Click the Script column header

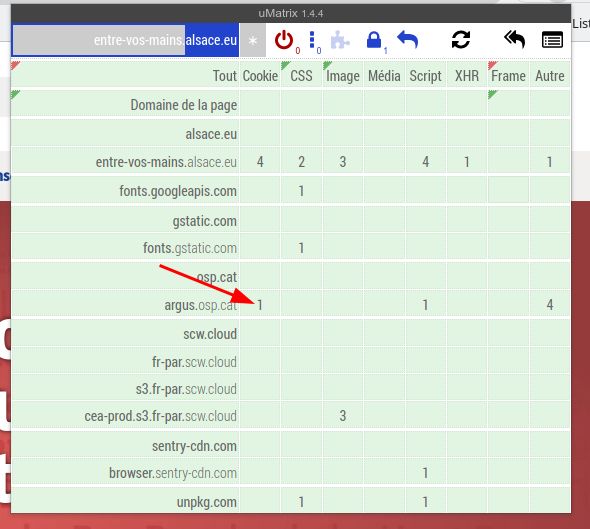pos(426,76)
